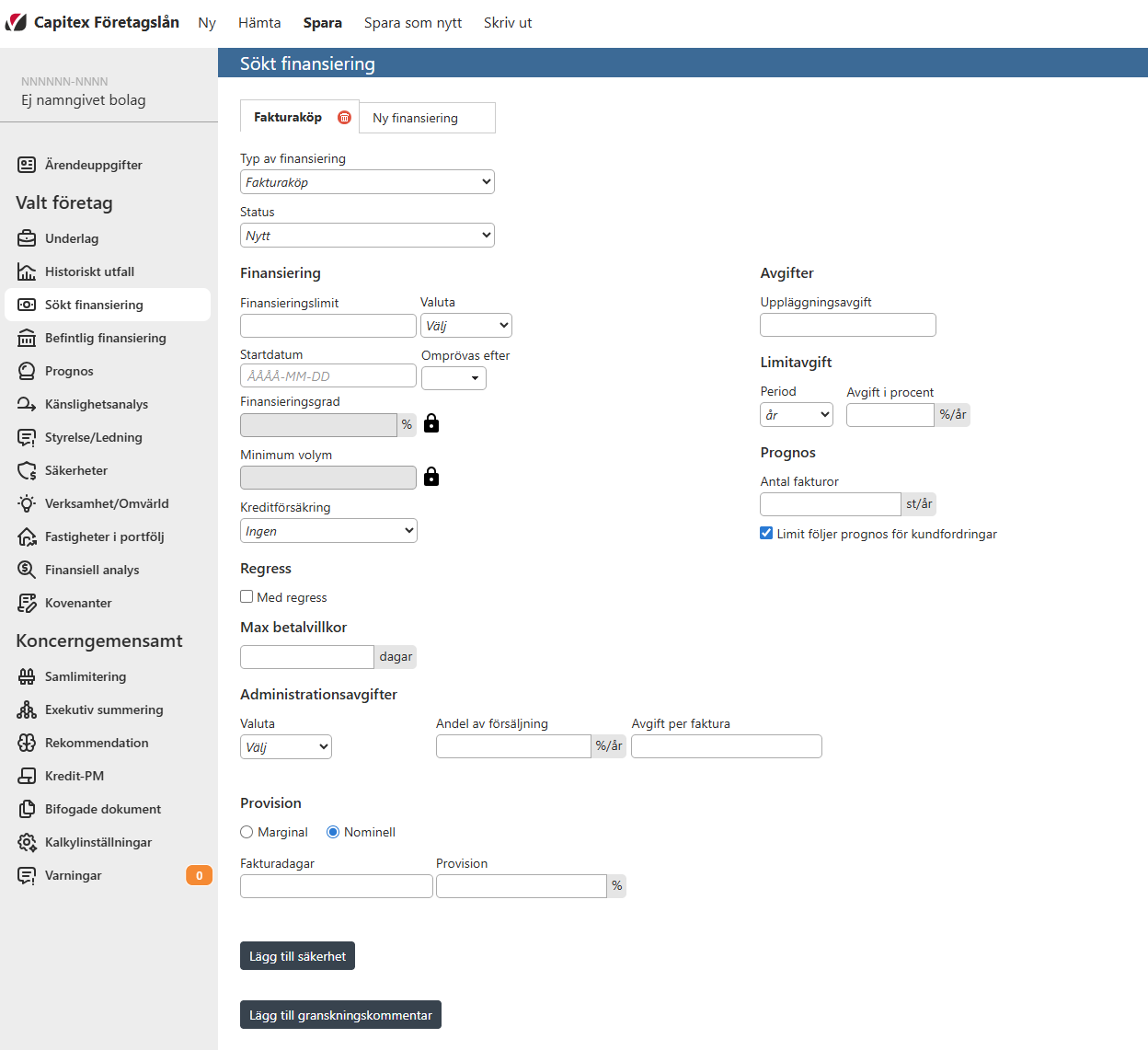Click the Varningar message icon
The image size is (1148, 1050).
pyautogui.click(x=27, y=875)
